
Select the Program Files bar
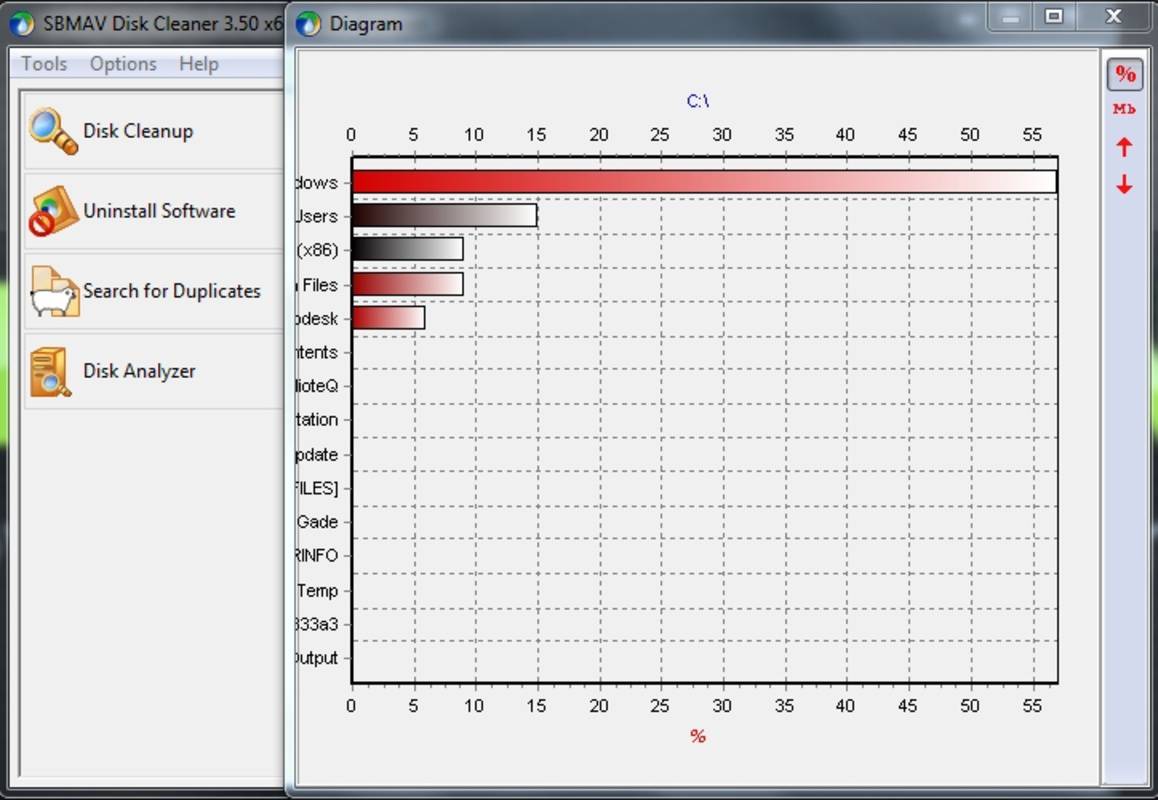[x=408, y=284]
